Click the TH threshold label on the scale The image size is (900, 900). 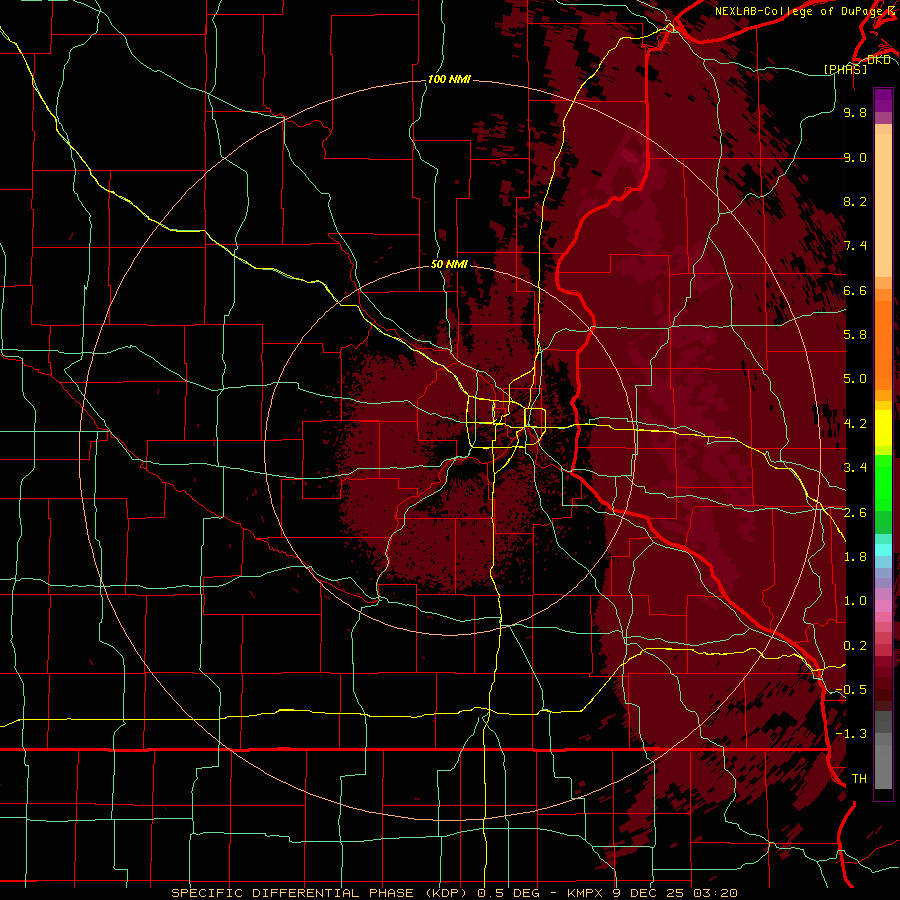click(x=859, y=779)
